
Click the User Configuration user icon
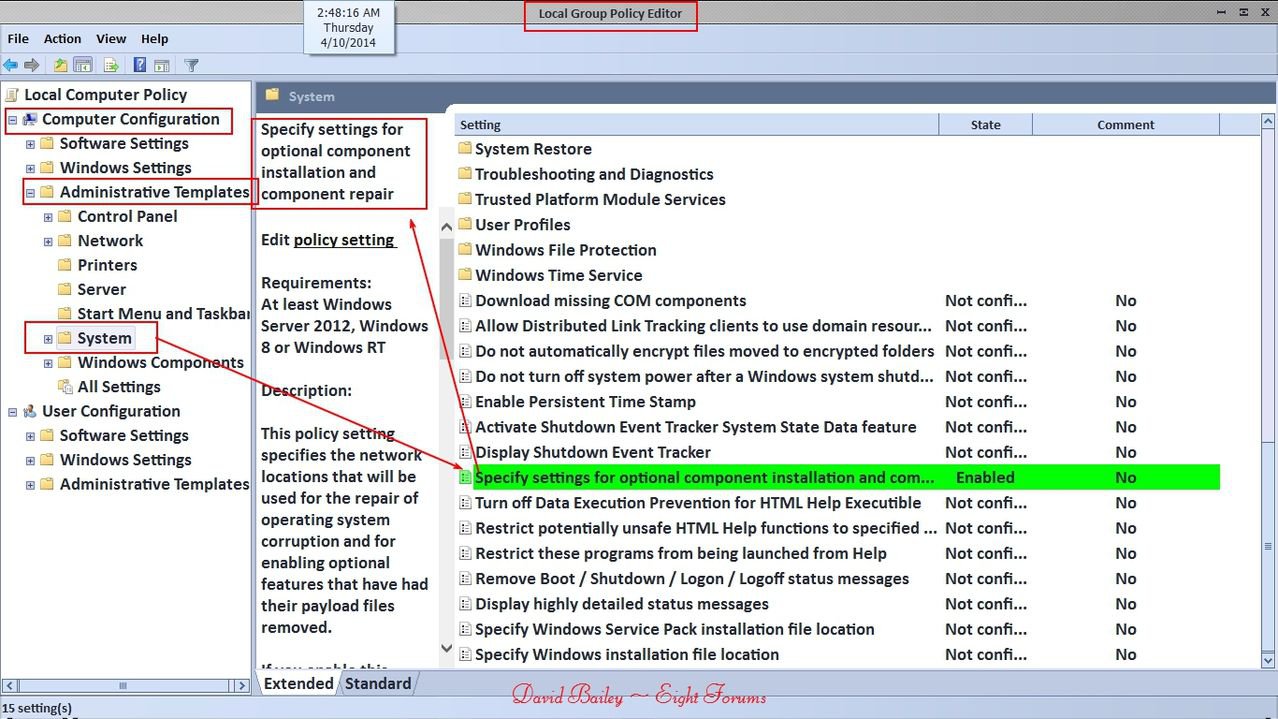pos(30,411)
